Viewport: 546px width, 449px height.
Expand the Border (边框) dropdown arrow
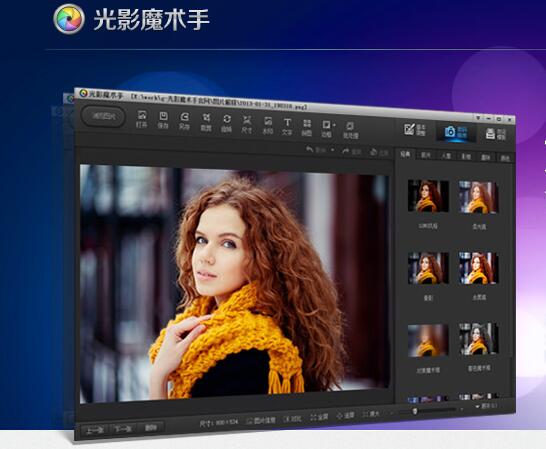(x=334, y=125)
